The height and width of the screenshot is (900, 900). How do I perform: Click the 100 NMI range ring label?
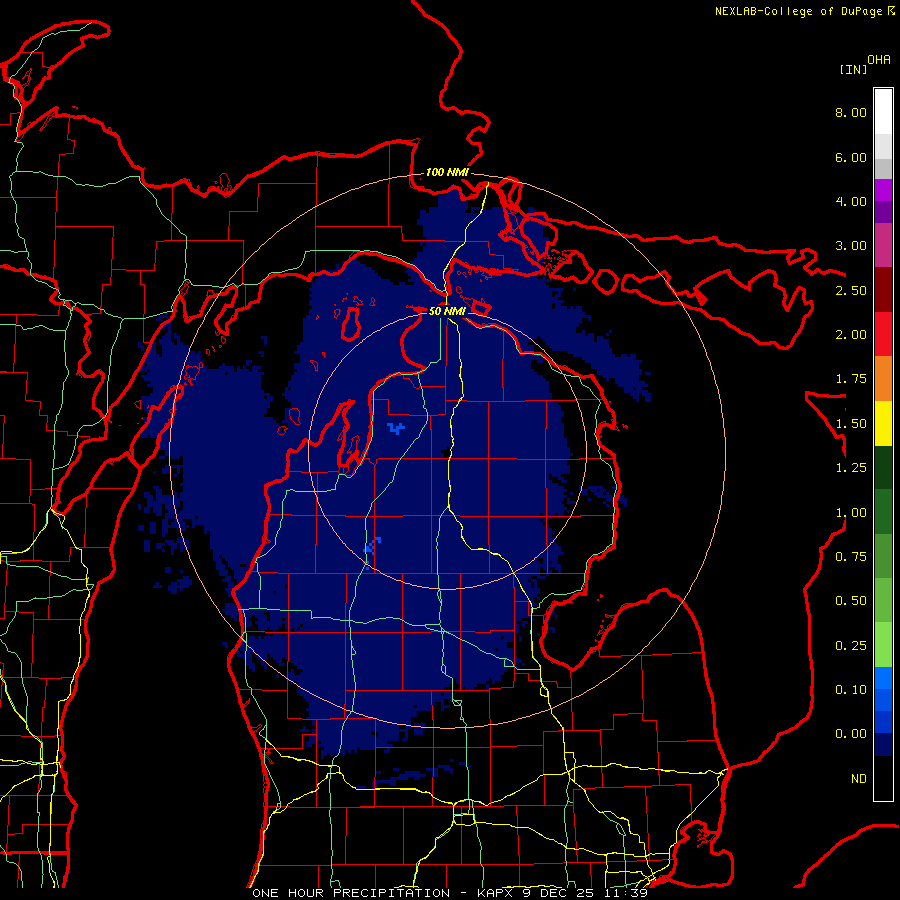pos(447,172)
